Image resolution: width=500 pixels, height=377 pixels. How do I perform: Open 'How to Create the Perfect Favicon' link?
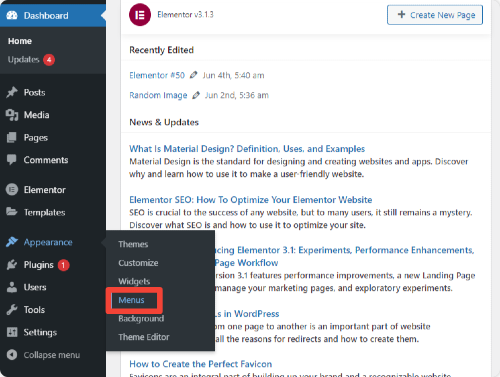click(x=201, y=364)
